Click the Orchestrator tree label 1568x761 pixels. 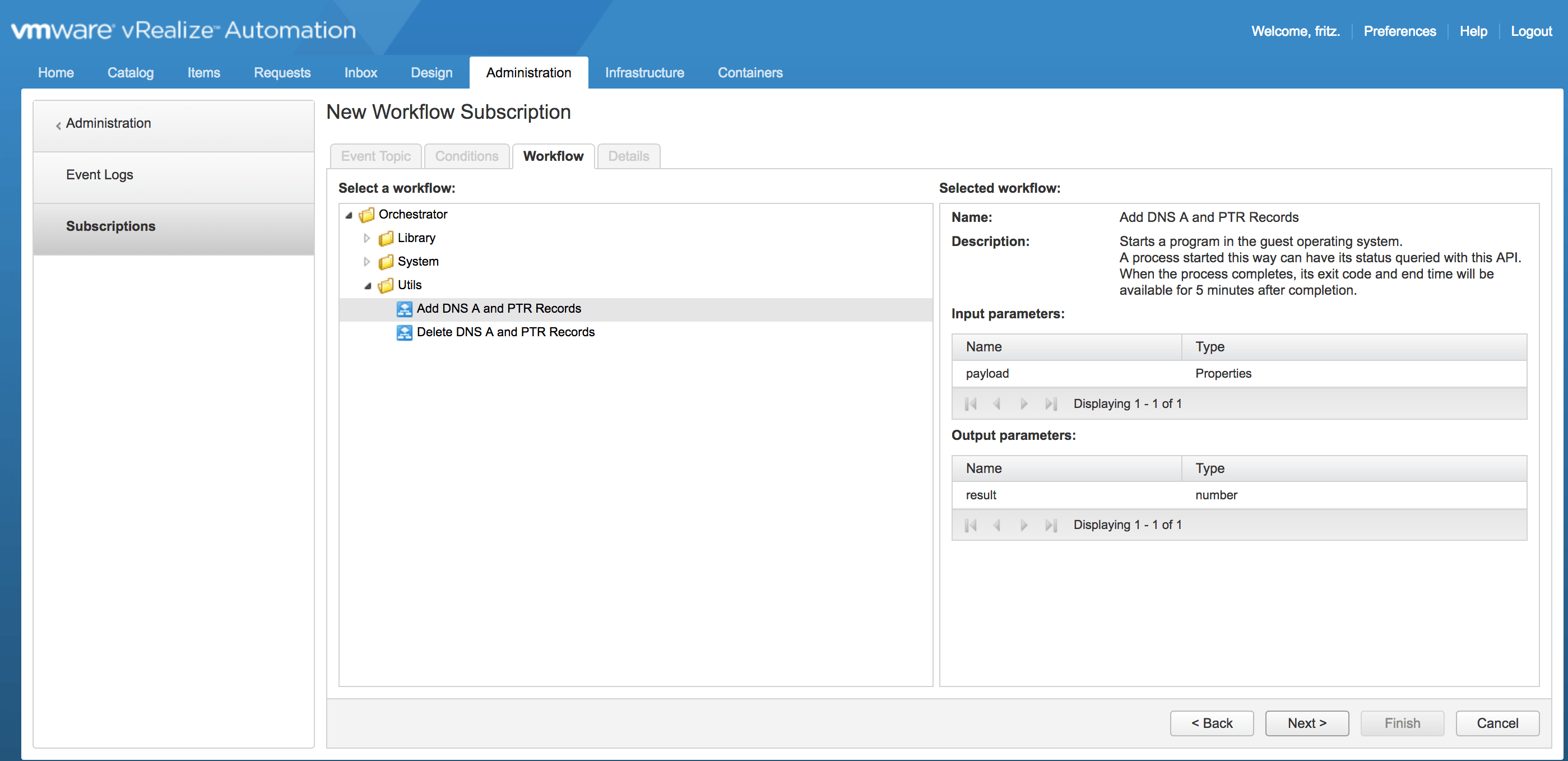pyautogui.click(x=412, y=214)
